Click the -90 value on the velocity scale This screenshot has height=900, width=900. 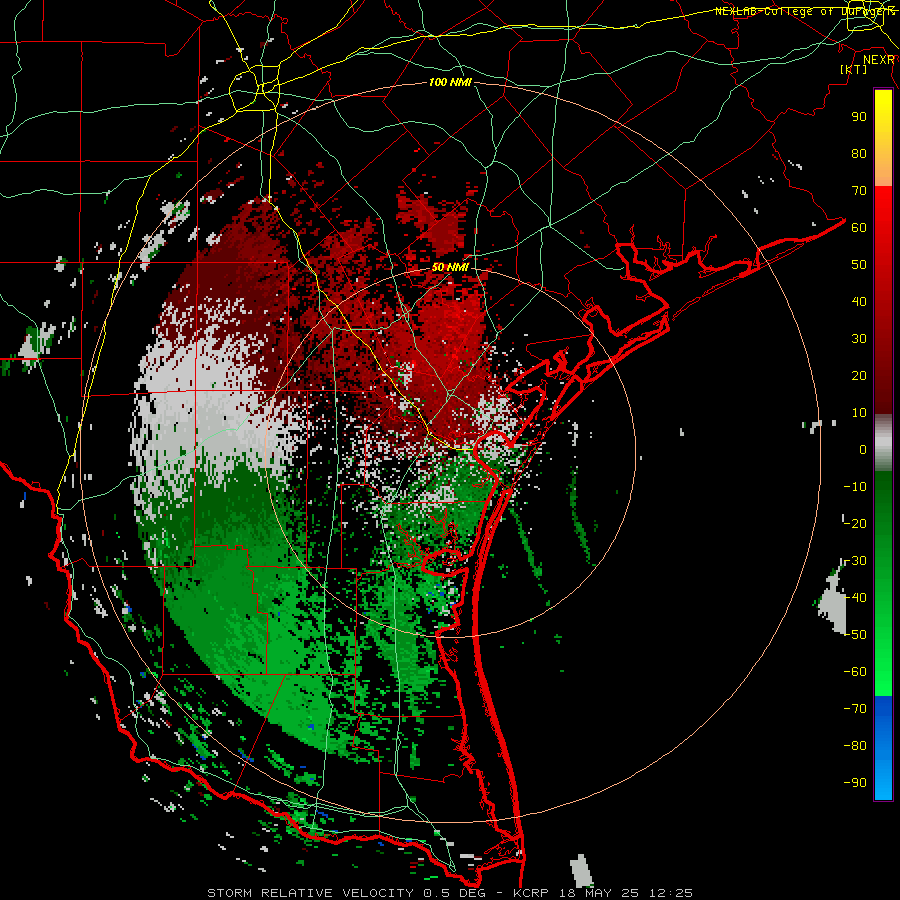pos(855,783)
